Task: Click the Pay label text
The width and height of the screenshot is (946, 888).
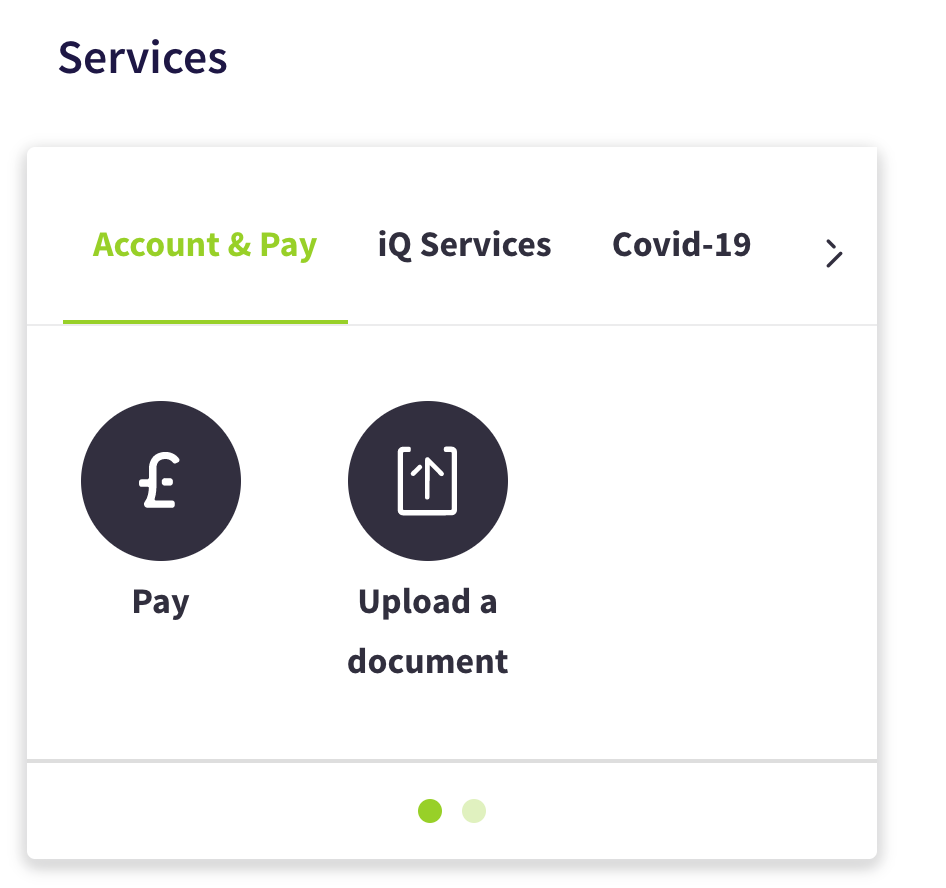Action: click(160, 601)
